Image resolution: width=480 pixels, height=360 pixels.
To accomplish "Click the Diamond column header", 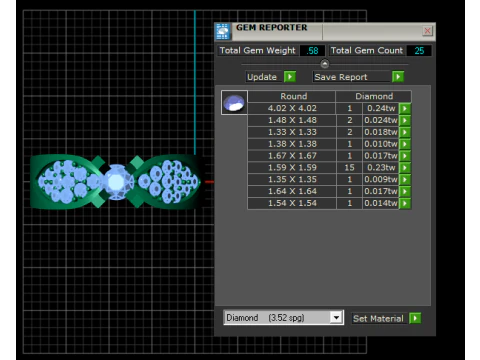I will point(374,96).
